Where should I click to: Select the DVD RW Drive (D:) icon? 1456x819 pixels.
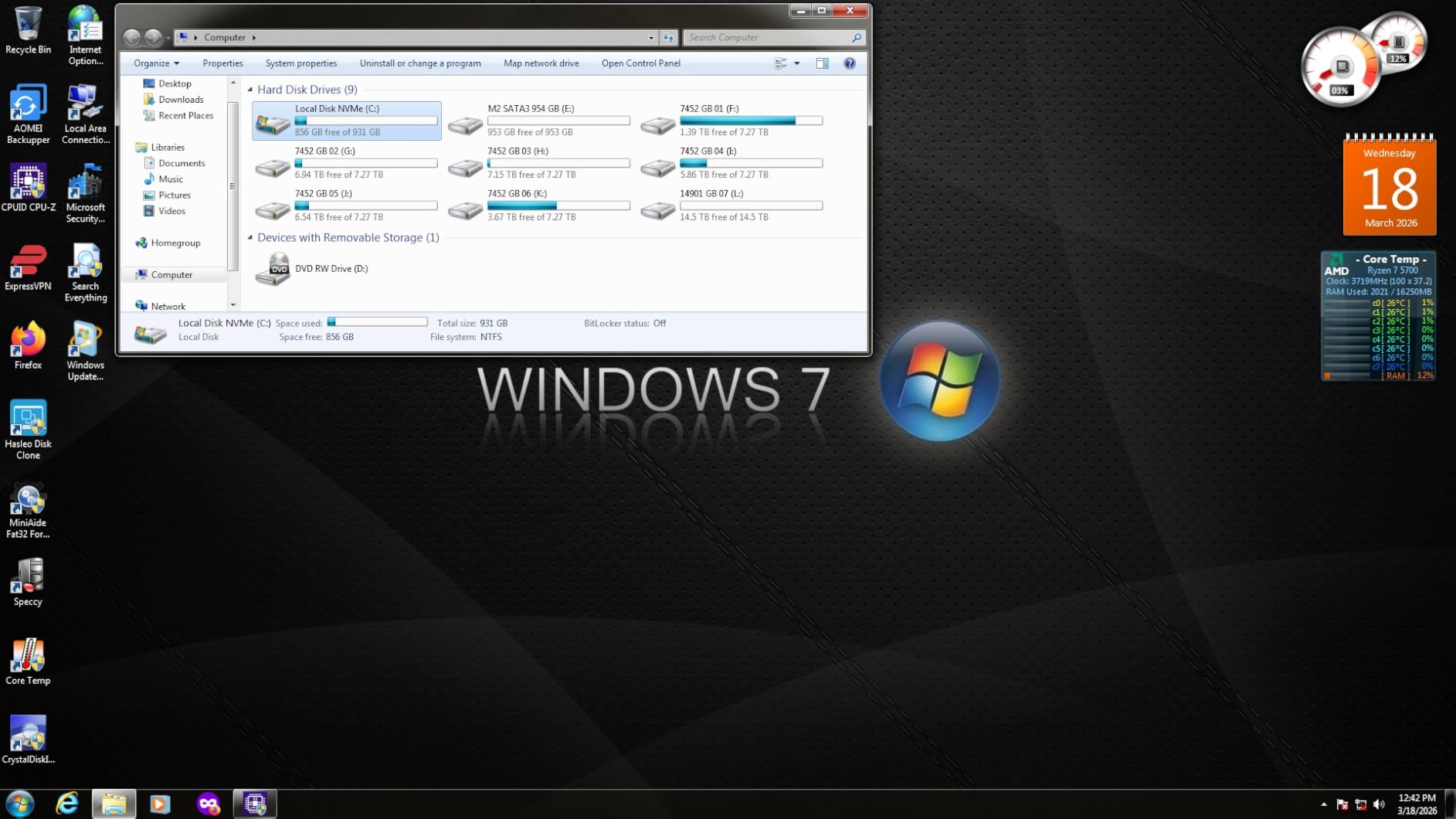pos(273,269)
